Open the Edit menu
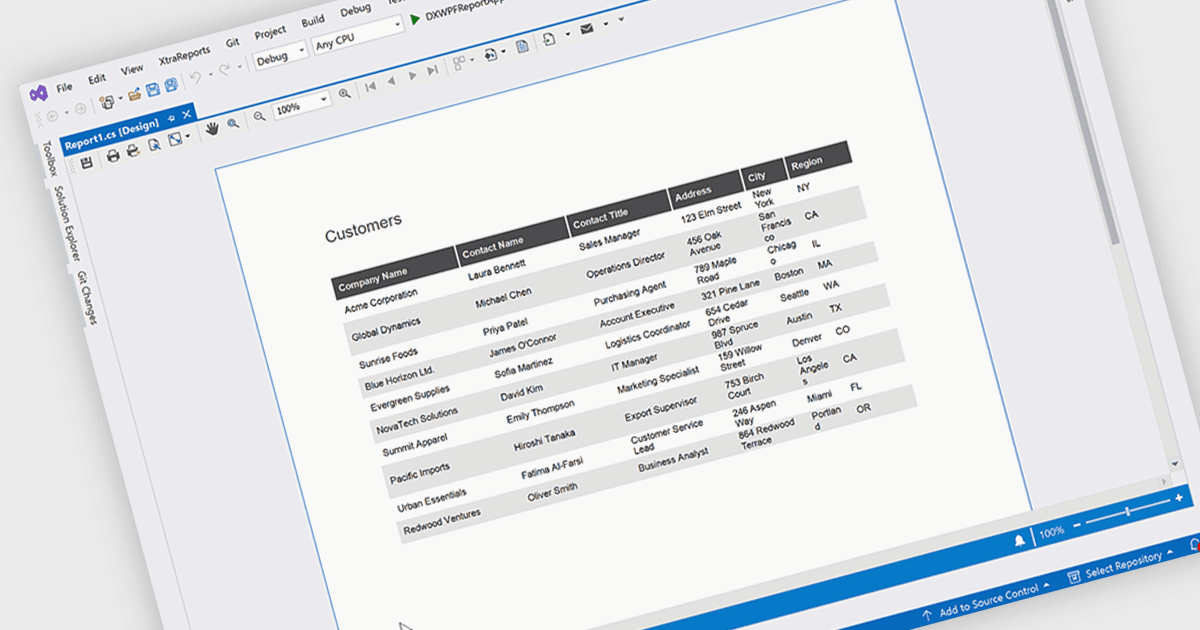 point(97,79)
